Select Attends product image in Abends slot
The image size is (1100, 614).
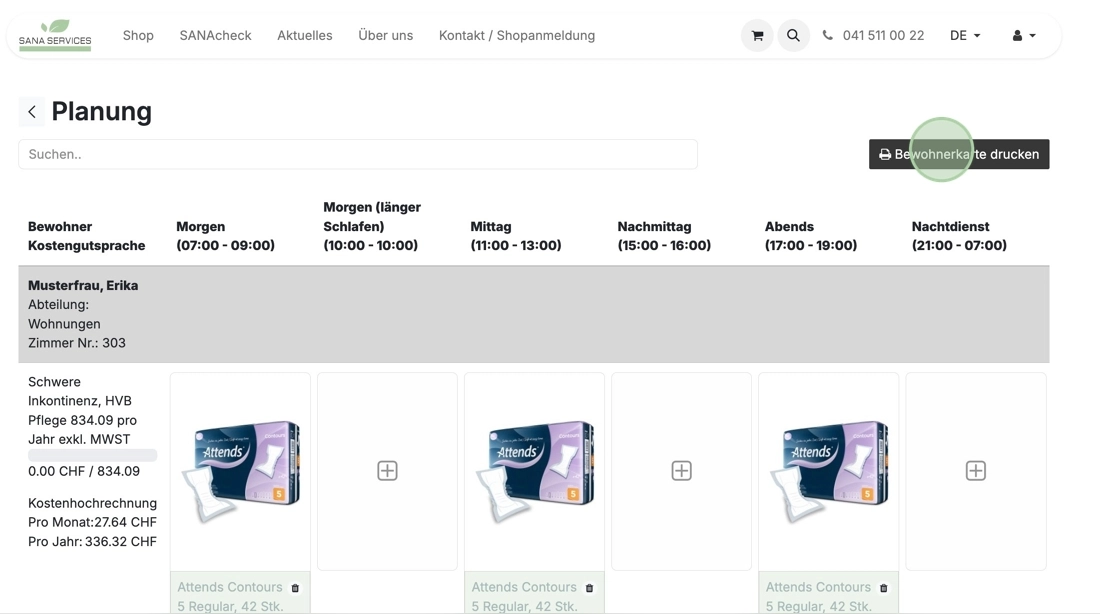point(829,471)
